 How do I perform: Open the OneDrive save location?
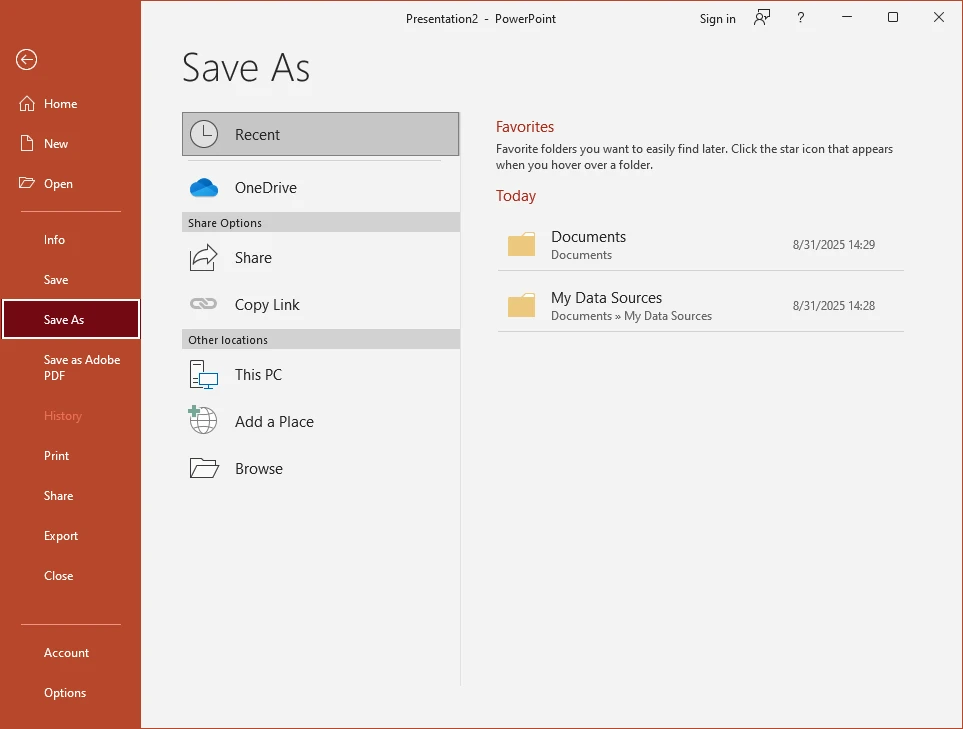click(x=204, y=186)
